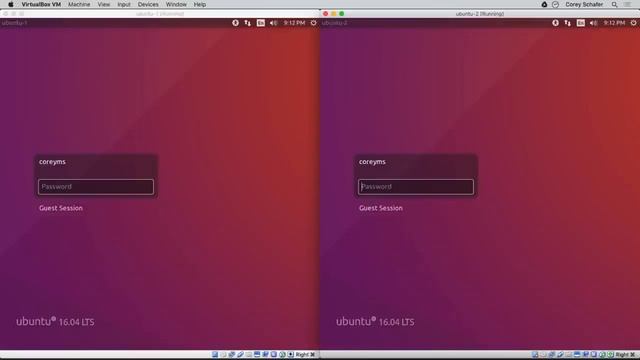Image resolution: width=640 pixels, height=360 pixels.
Task: Select coreyms user in ubuntu-1 login
Action: point(52,162)
